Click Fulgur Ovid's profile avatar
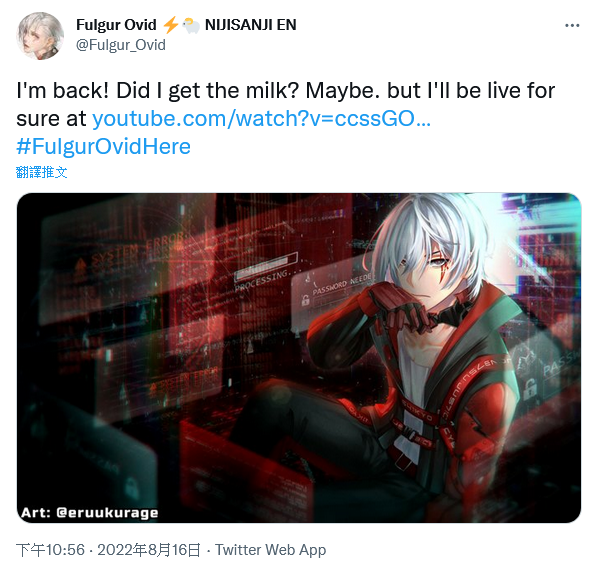Image resolution: width=598 pixels, height=576 pixels. pyautogui.click(x=40, y=36)
